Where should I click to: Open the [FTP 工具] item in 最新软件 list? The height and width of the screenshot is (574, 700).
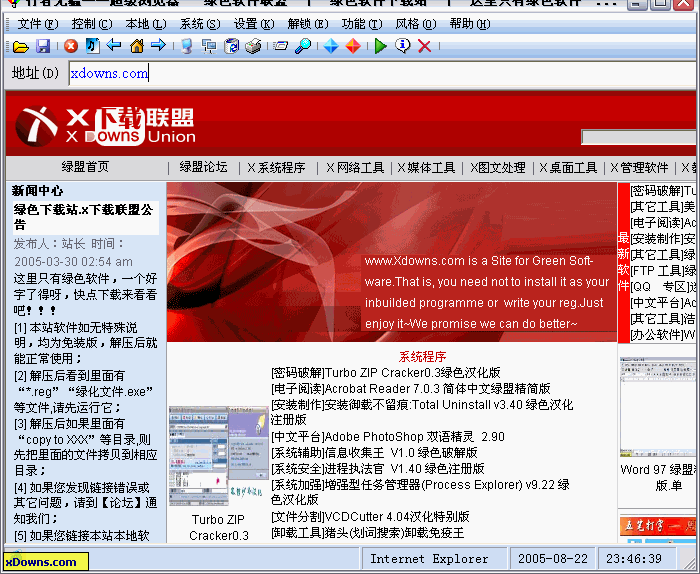[663, 271]
